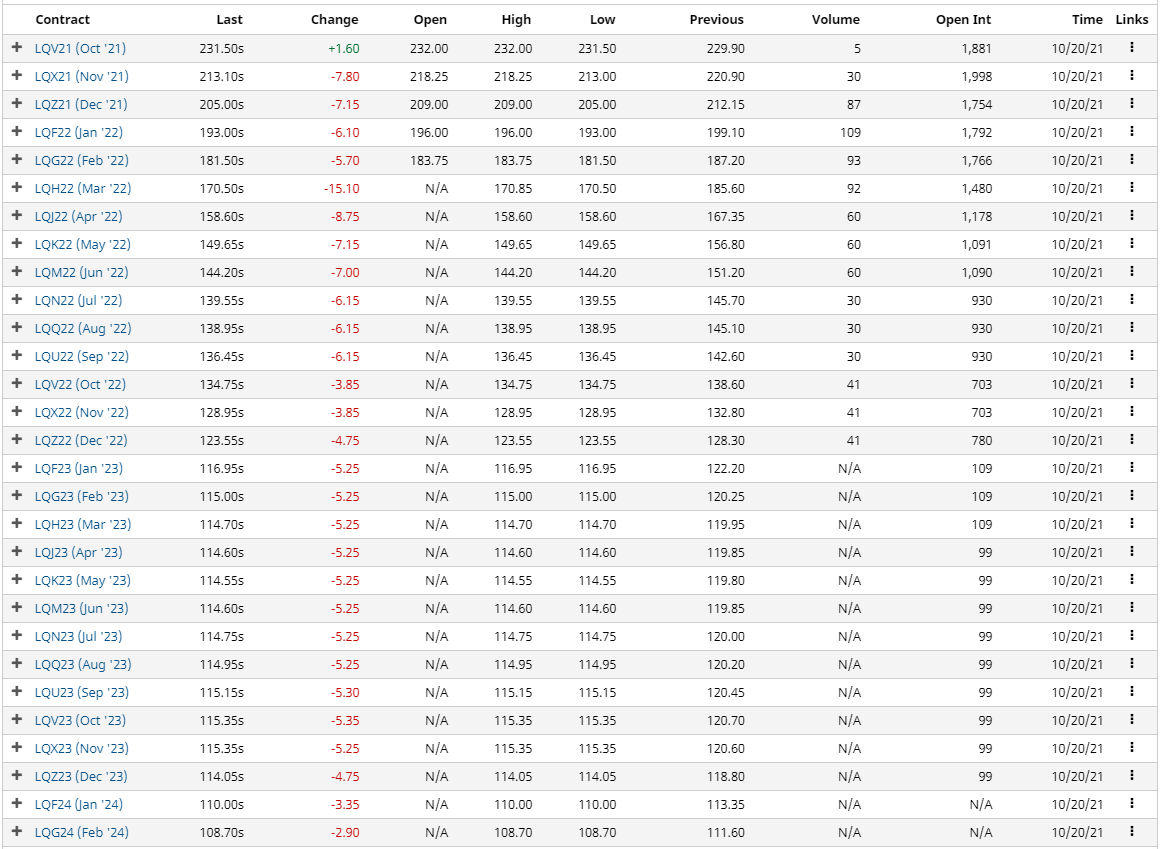Expand the LQX21 (Nov '21) row

pyautogui.click(x=17, y=76)
